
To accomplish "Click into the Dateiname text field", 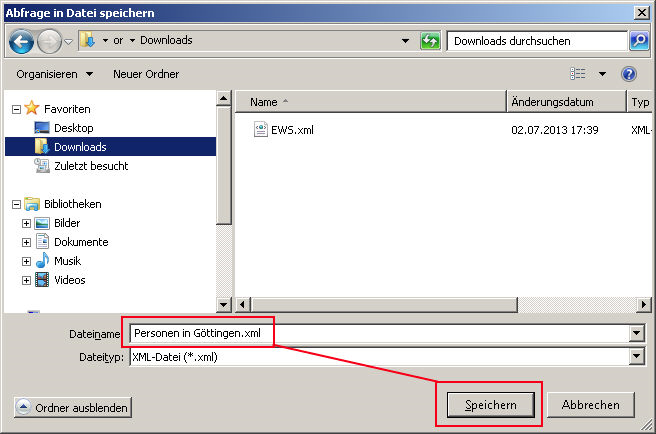I will 380,334.
